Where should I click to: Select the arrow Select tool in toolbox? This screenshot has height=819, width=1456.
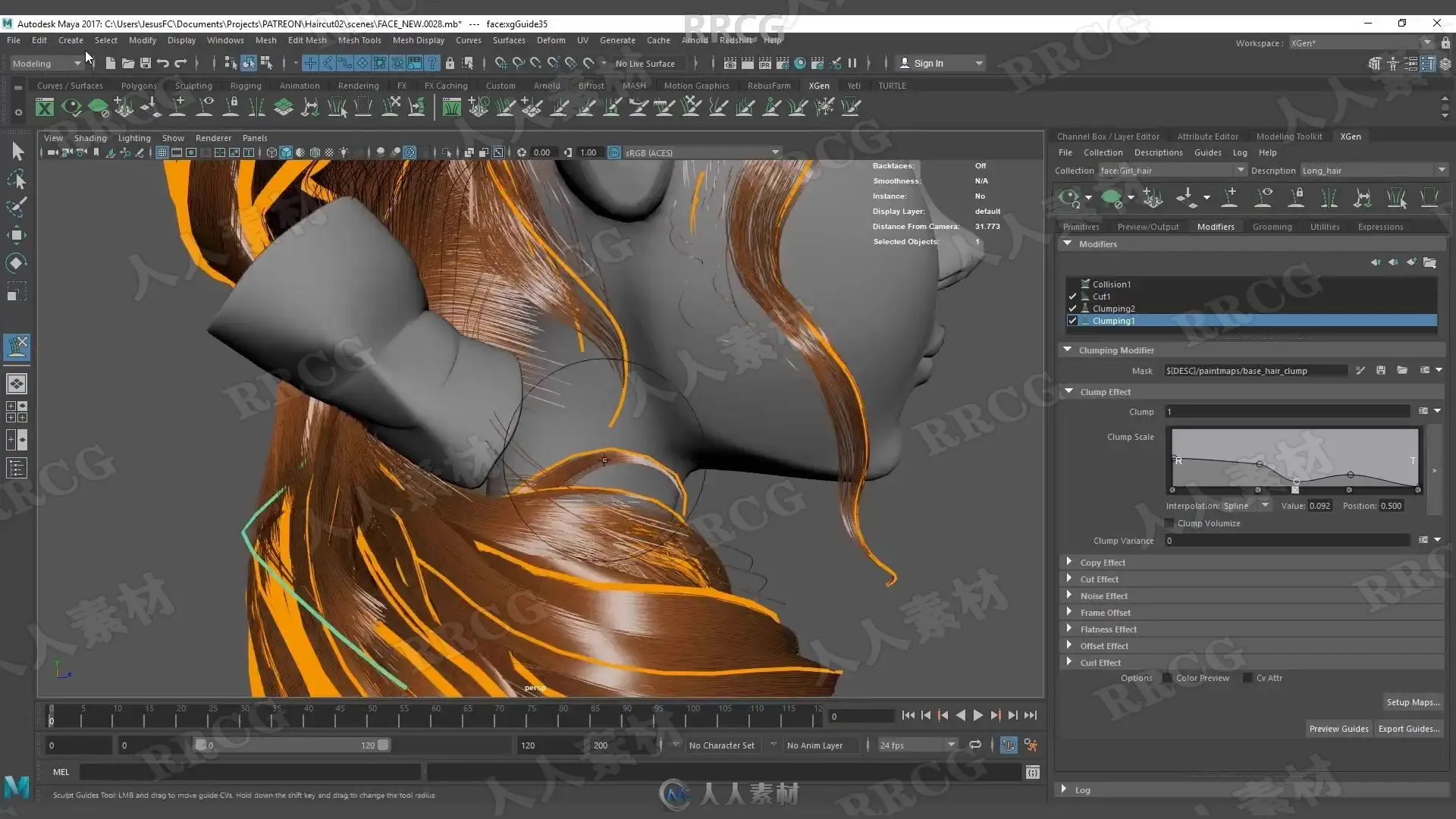click(17, 152)
